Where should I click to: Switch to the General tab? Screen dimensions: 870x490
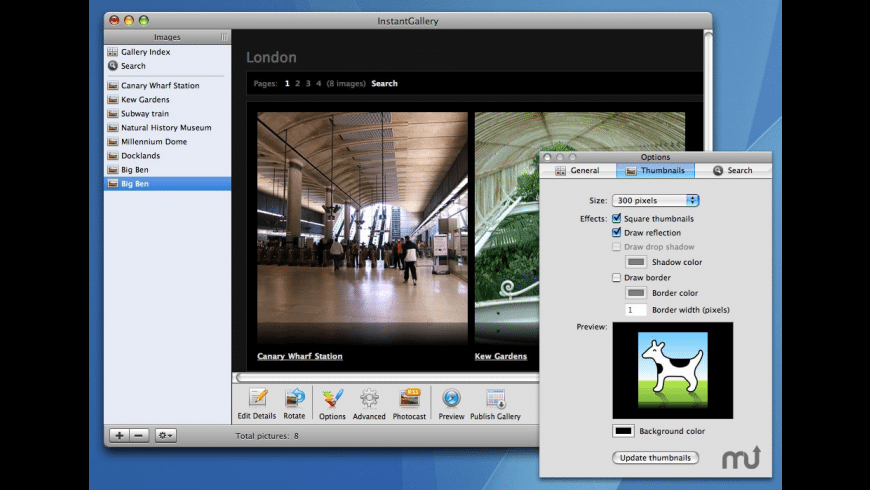click(x=577, y=171)
